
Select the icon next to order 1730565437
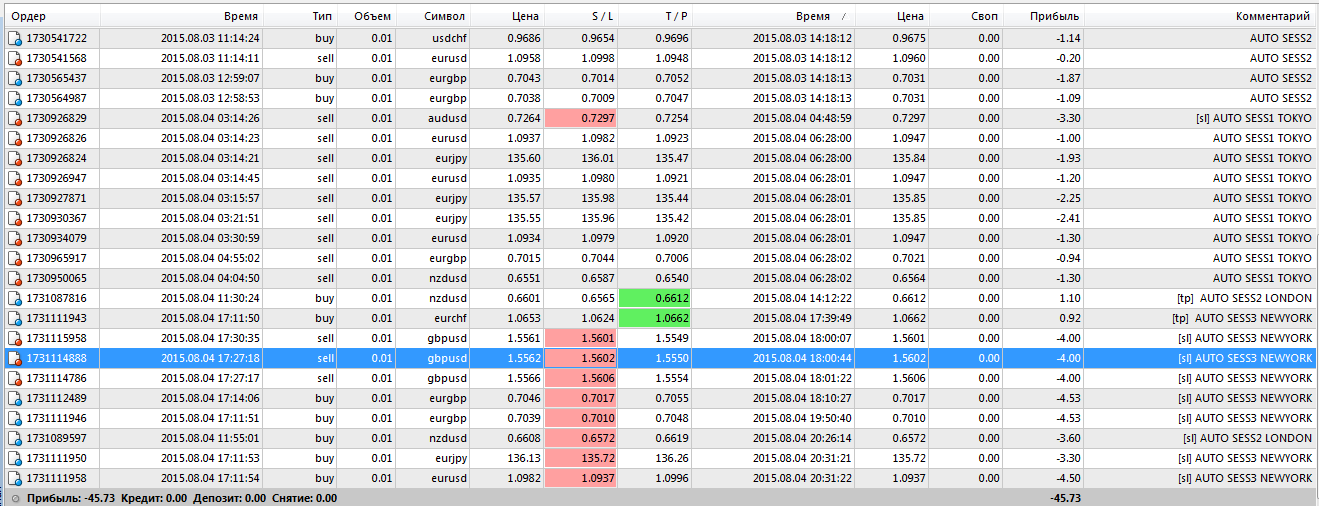[15, 78]
